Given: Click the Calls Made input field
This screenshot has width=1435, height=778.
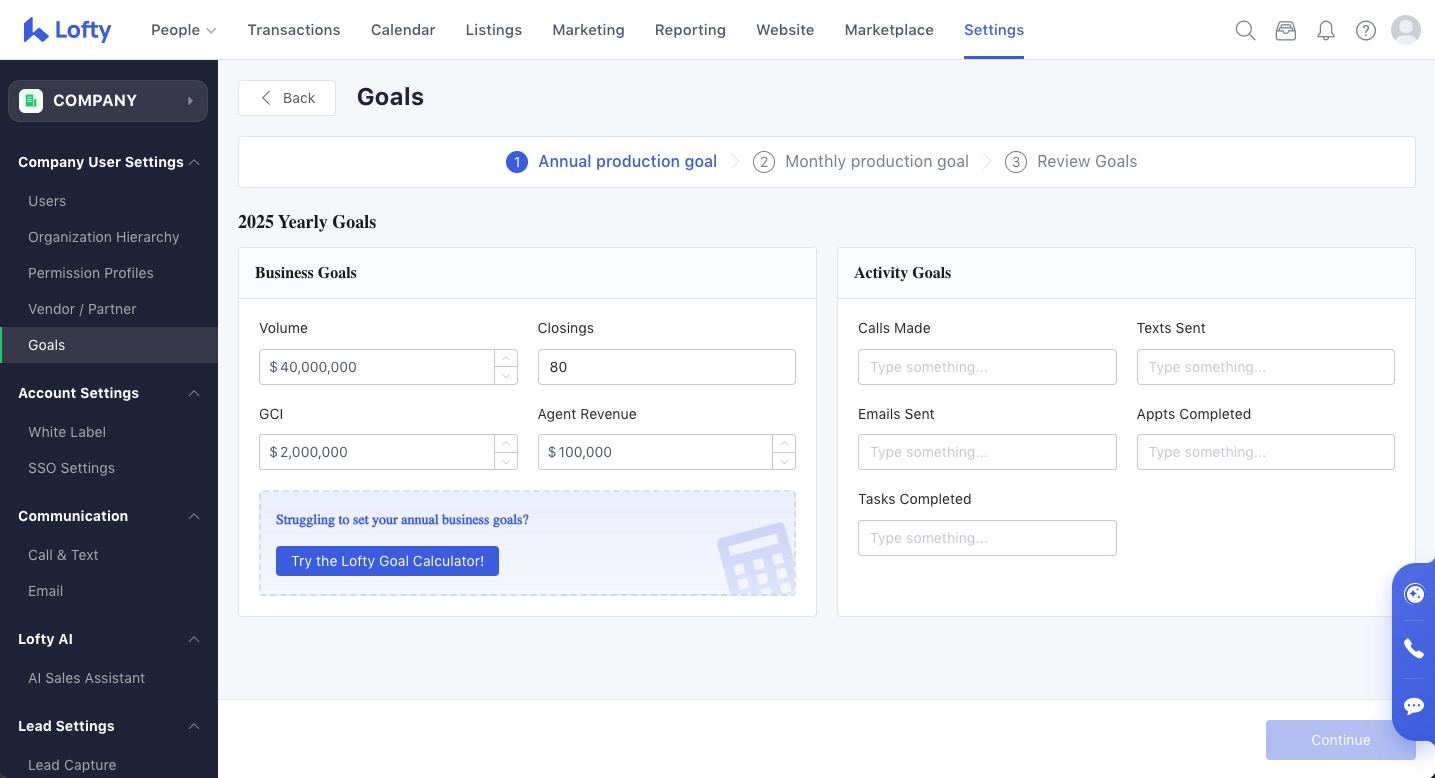Looking at the screenshot, I should 987,367.
